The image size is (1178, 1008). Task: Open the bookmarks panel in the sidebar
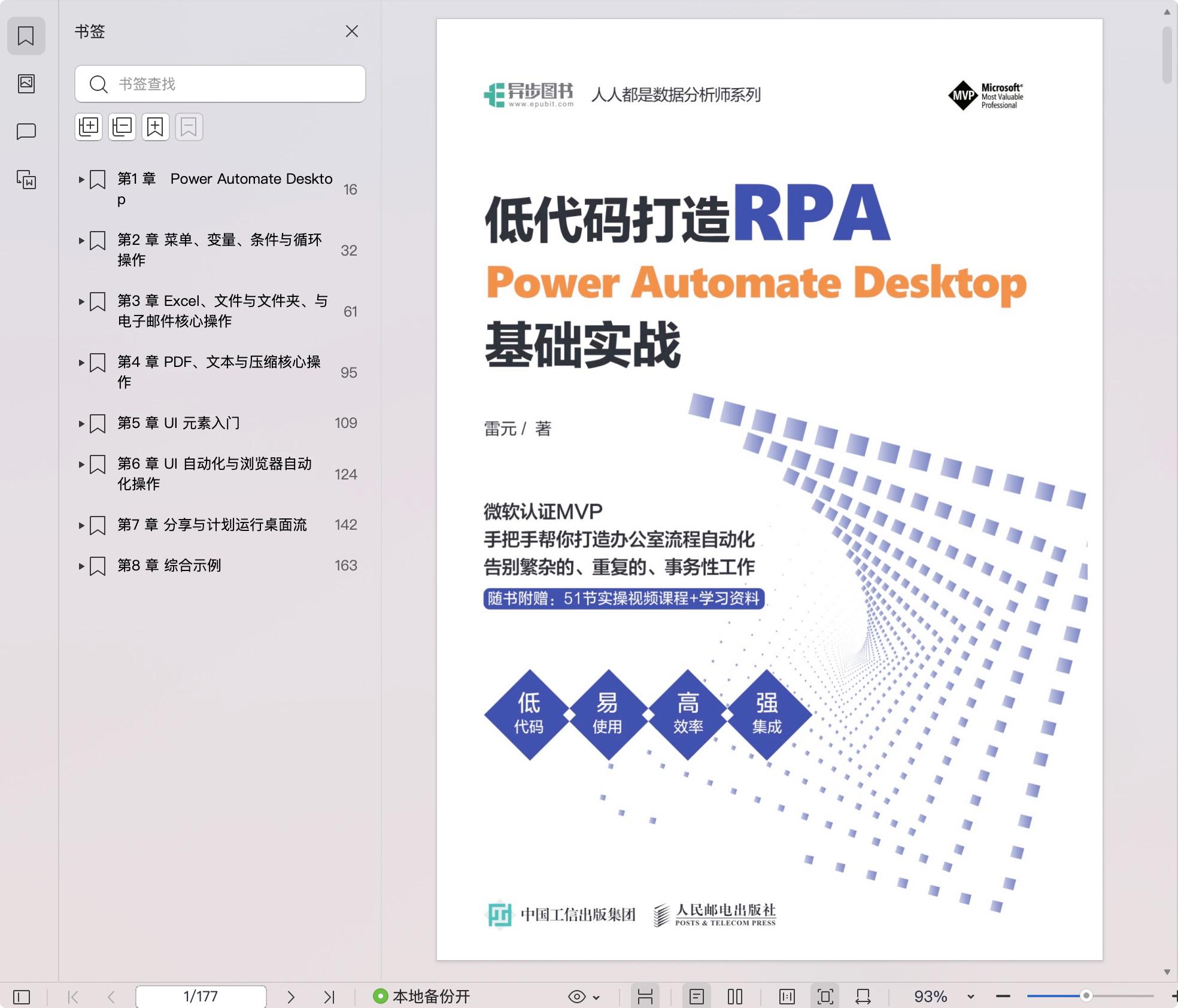point(26,36)
